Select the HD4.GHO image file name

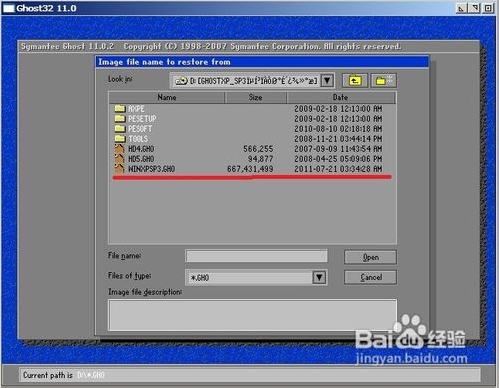(x=141, y=149)
